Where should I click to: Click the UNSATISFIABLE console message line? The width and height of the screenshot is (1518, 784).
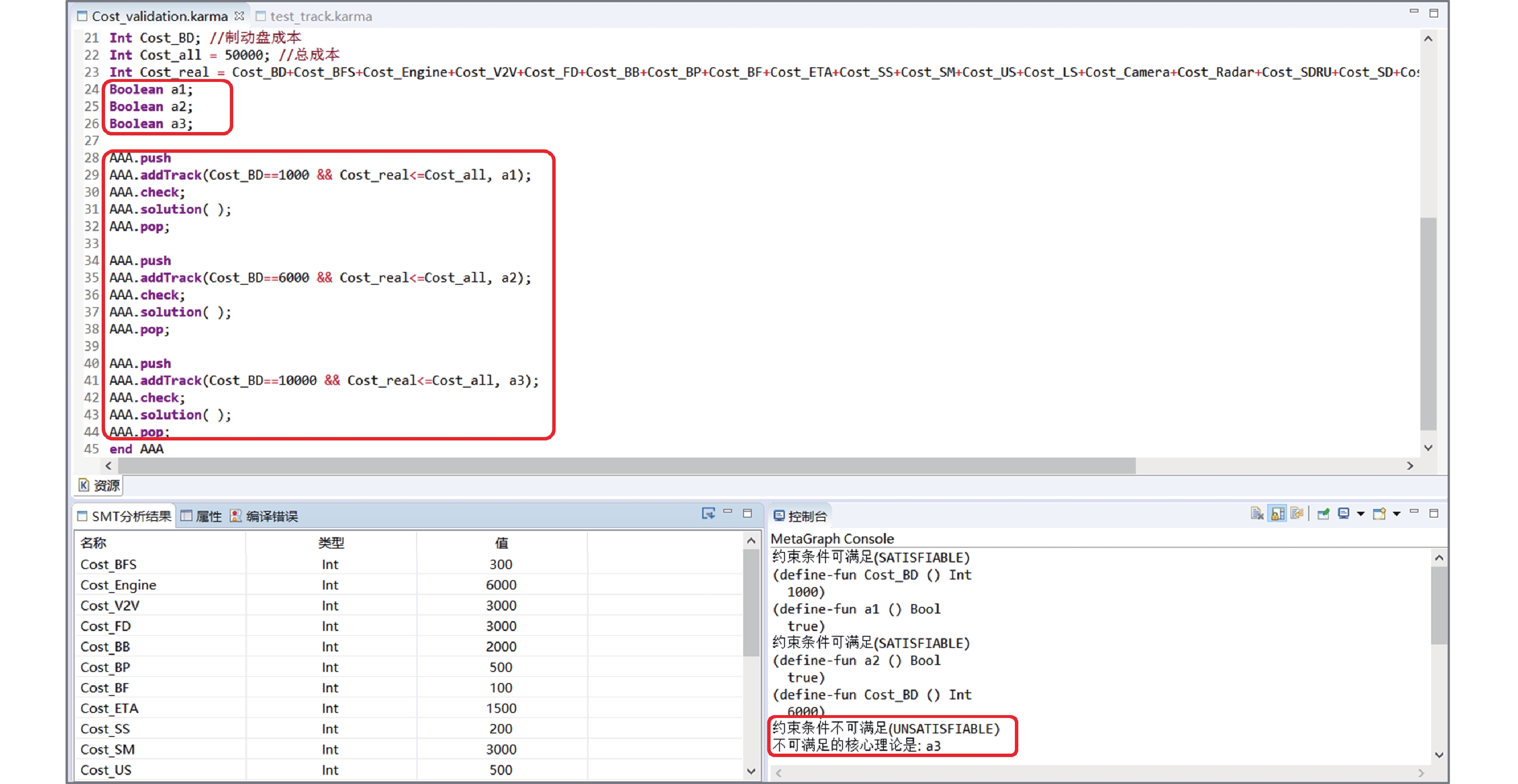click(886, 729)
